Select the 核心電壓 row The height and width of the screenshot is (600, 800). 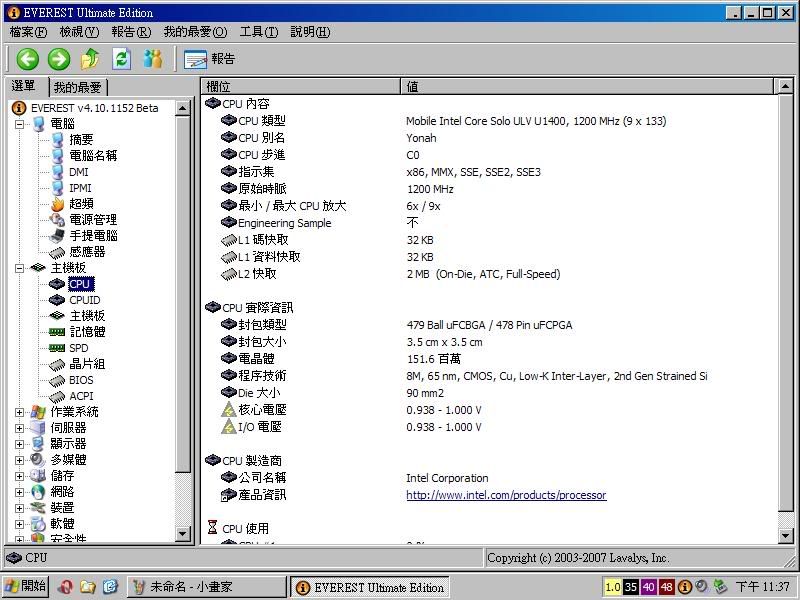[490, 410]
